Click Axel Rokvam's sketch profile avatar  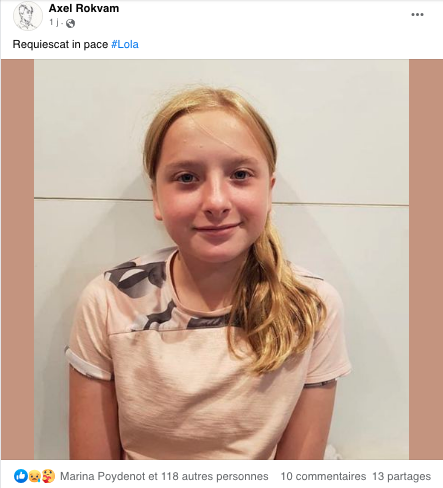click(28, 16)
